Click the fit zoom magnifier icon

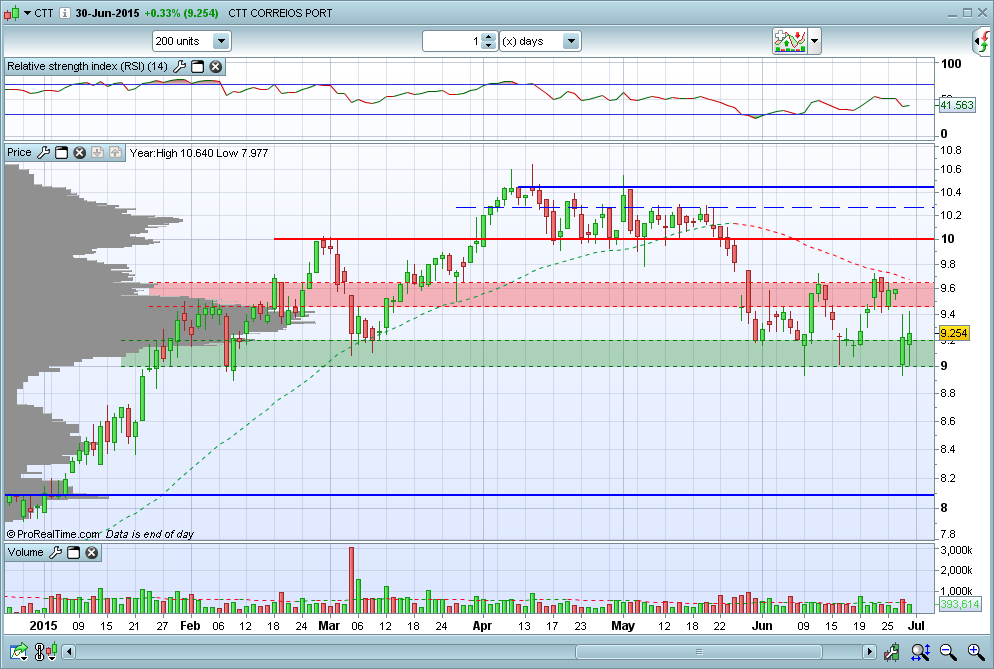point(920,651)
